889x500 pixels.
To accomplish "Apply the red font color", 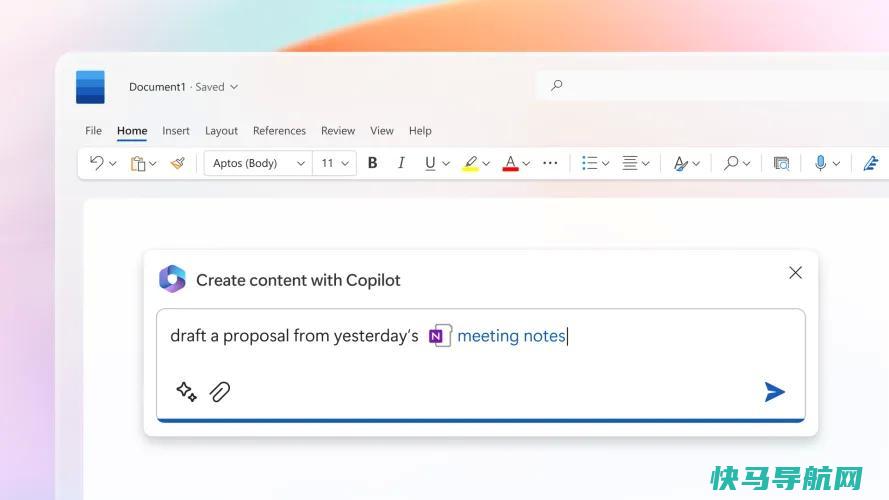I will coord(510,163).
